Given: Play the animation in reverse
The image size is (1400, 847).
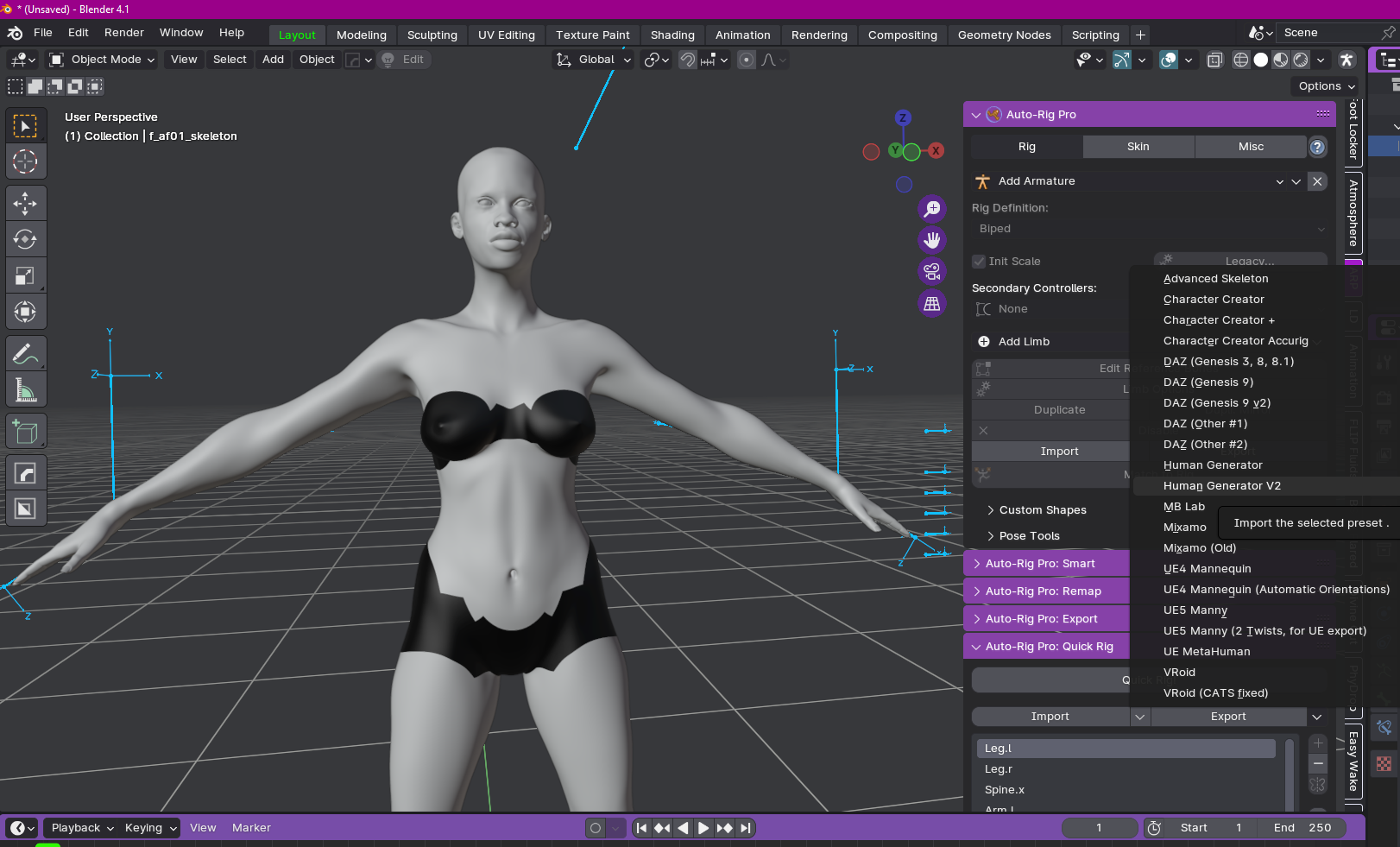Looking at the screenshot, I should point(683,828).
